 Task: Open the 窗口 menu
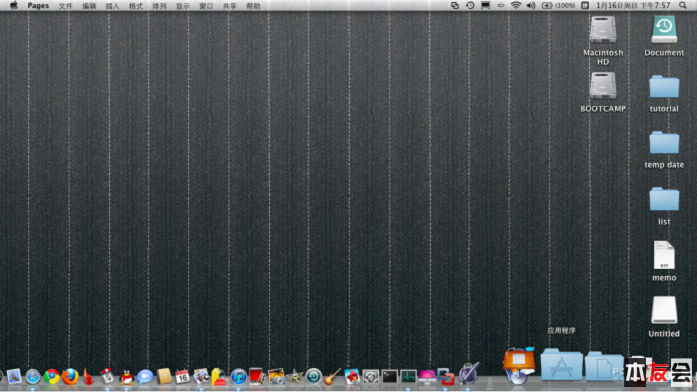coord(206,6)
